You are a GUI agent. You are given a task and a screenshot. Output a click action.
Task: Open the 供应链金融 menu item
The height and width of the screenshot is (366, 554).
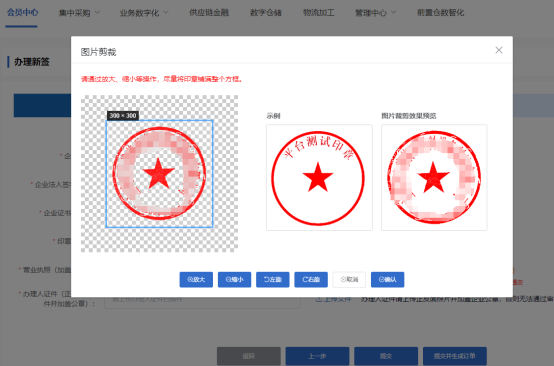[209, 13]
